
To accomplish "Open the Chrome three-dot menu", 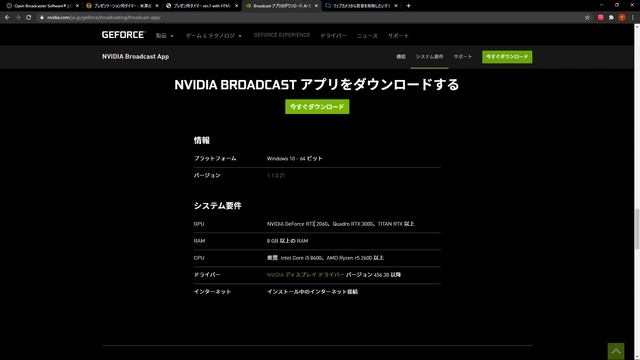I will click(x=633, y=18).
